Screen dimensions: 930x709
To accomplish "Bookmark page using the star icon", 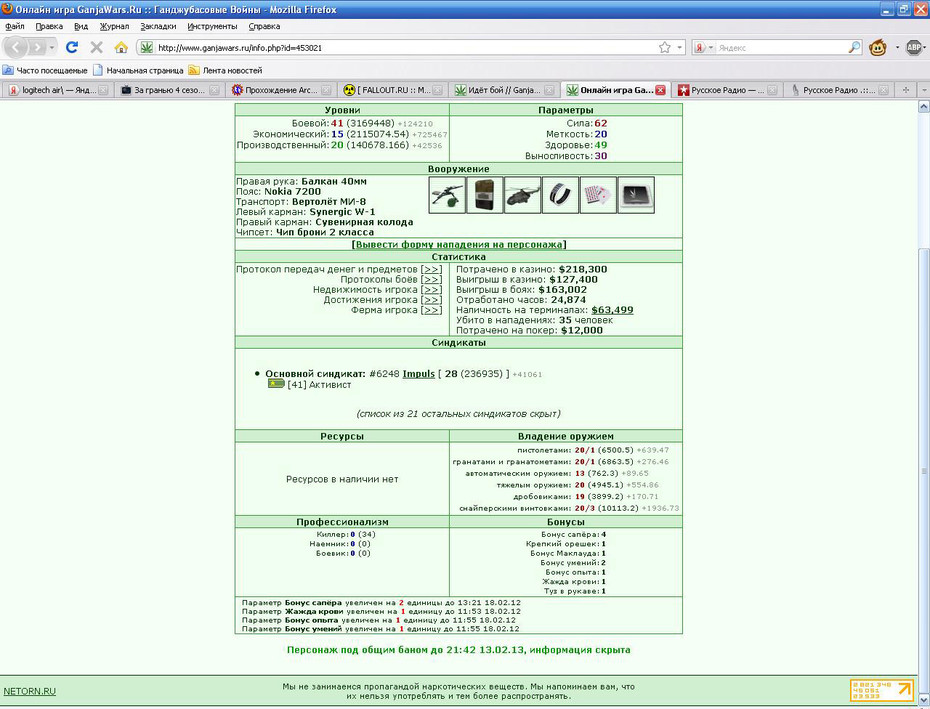I will pyautogui.click(x=665, y=47).
